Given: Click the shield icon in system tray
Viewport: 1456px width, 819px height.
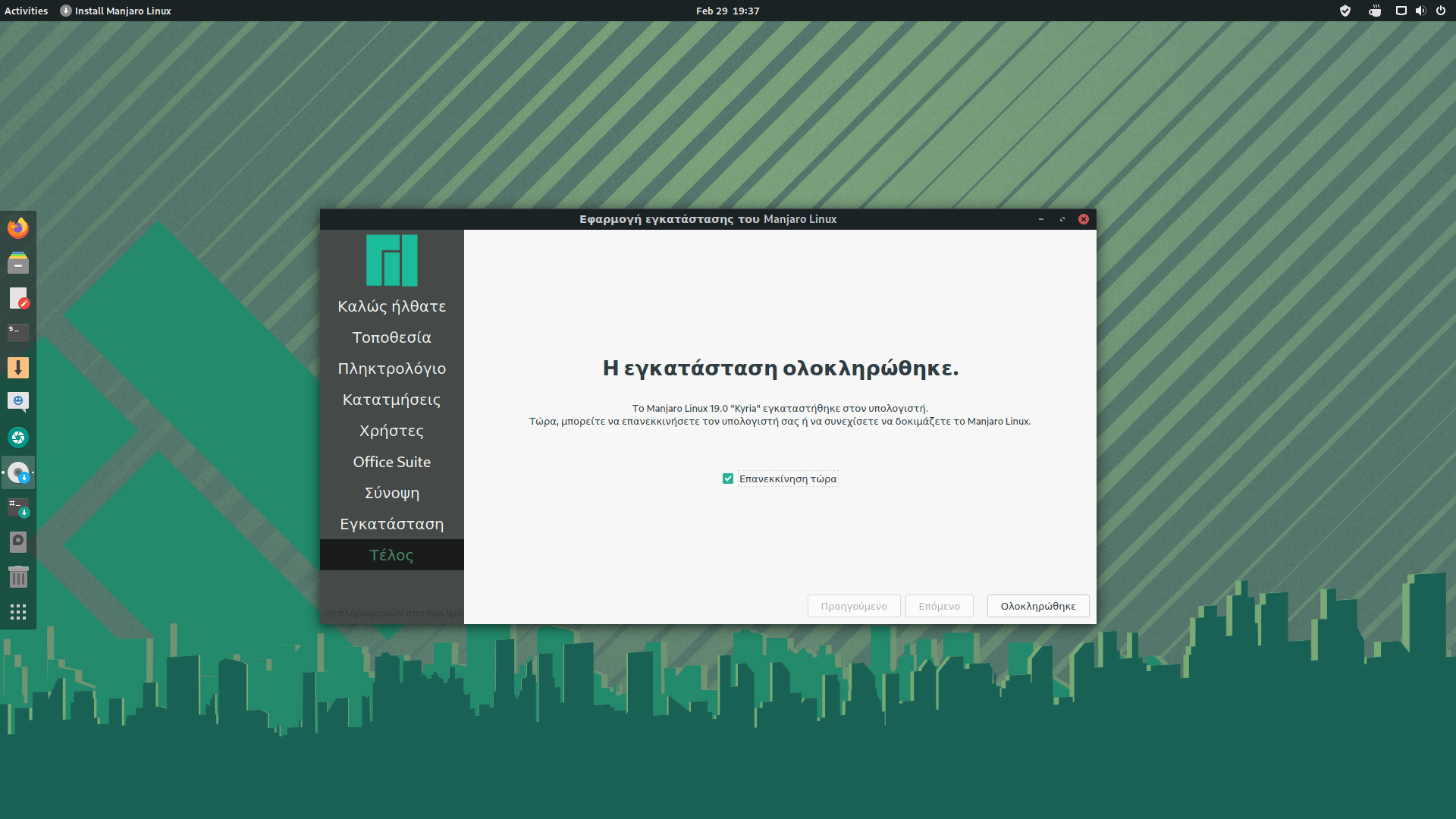Looking at the screenshot, I should 1345,11.
